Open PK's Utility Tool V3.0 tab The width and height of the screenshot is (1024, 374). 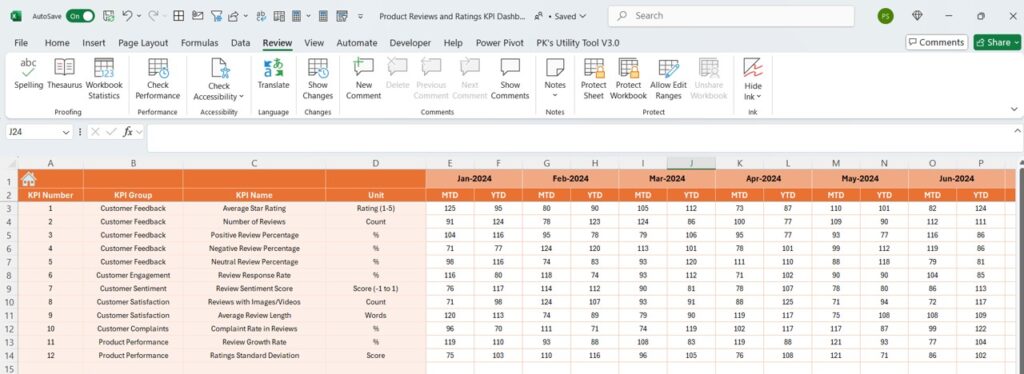pos(578,42)
